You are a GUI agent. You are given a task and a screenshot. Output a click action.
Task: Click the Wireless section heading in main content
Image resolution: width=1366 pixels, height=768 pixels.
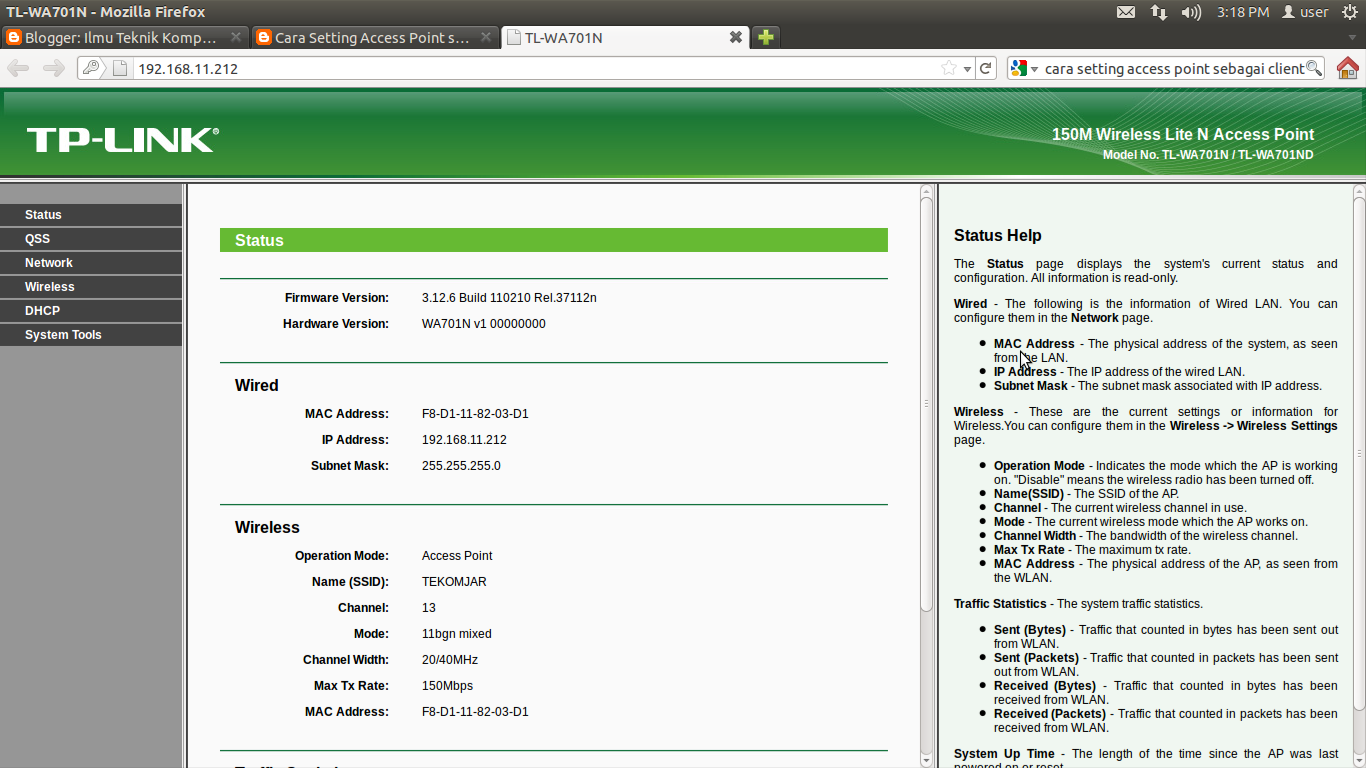coord(267,528)
